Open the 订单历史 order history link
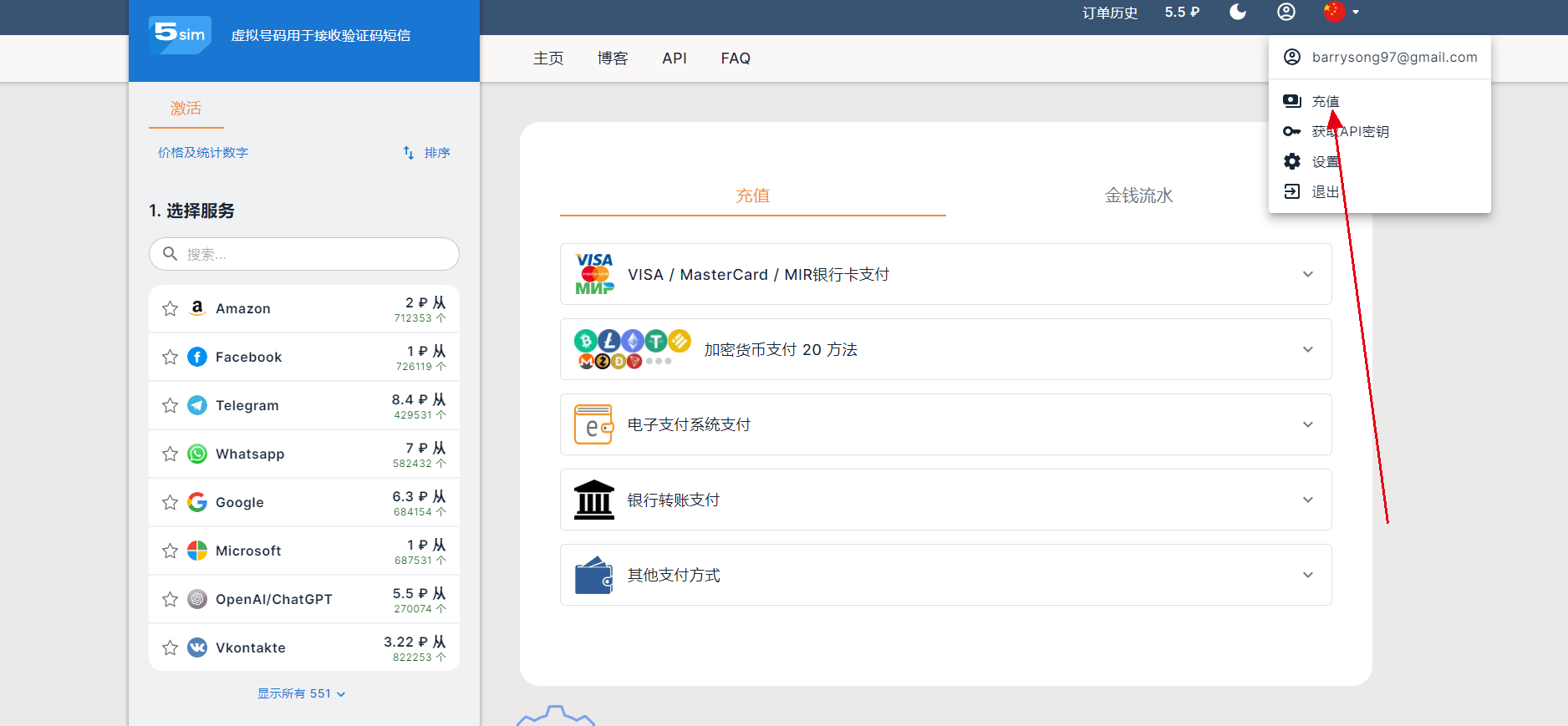This screenshot has width=1568, height=726. click(1109, 13)
